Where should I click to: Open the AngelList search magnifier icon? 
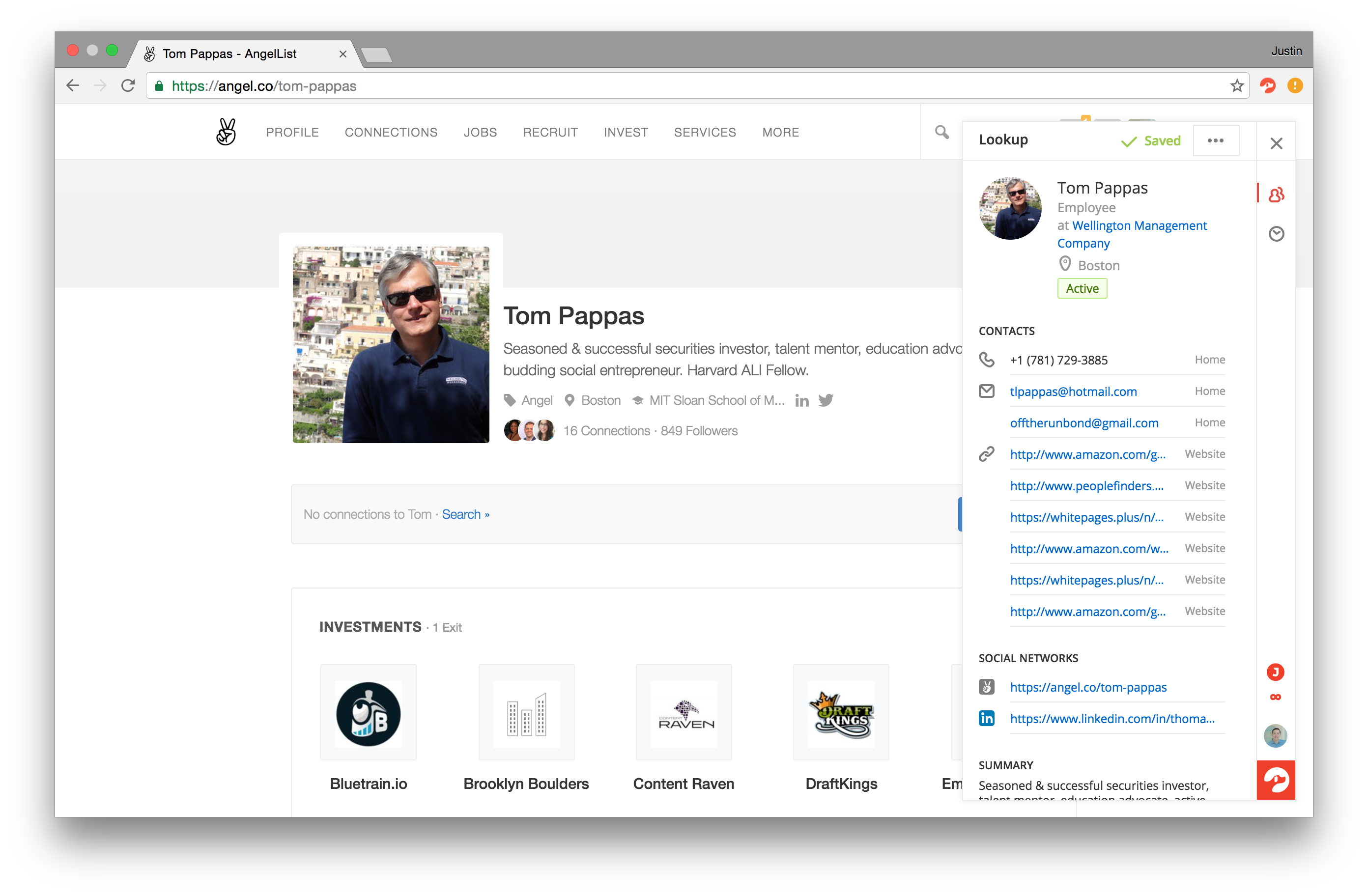click(x=941, y=132)
